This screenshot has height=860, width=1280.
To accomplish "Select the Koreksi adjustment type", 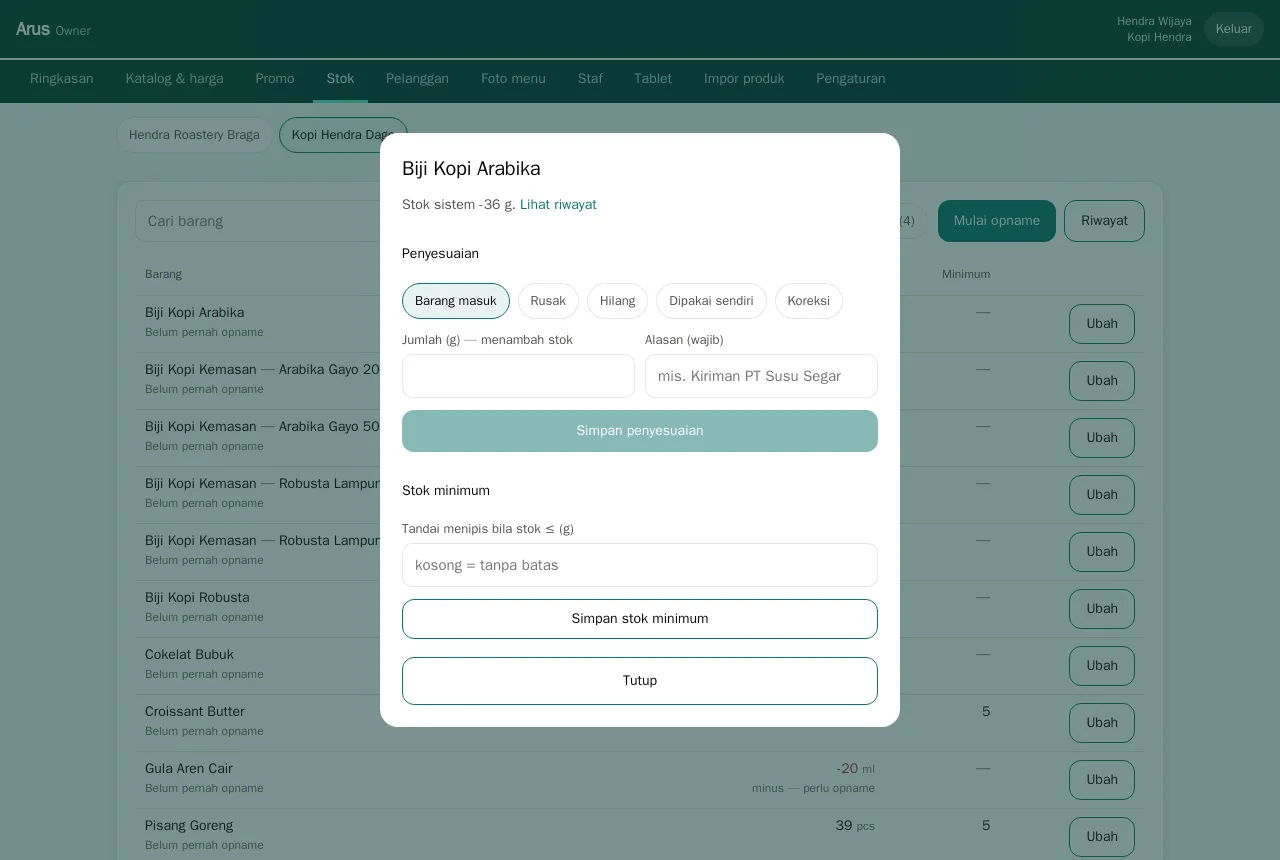I will tap(809, 301).
